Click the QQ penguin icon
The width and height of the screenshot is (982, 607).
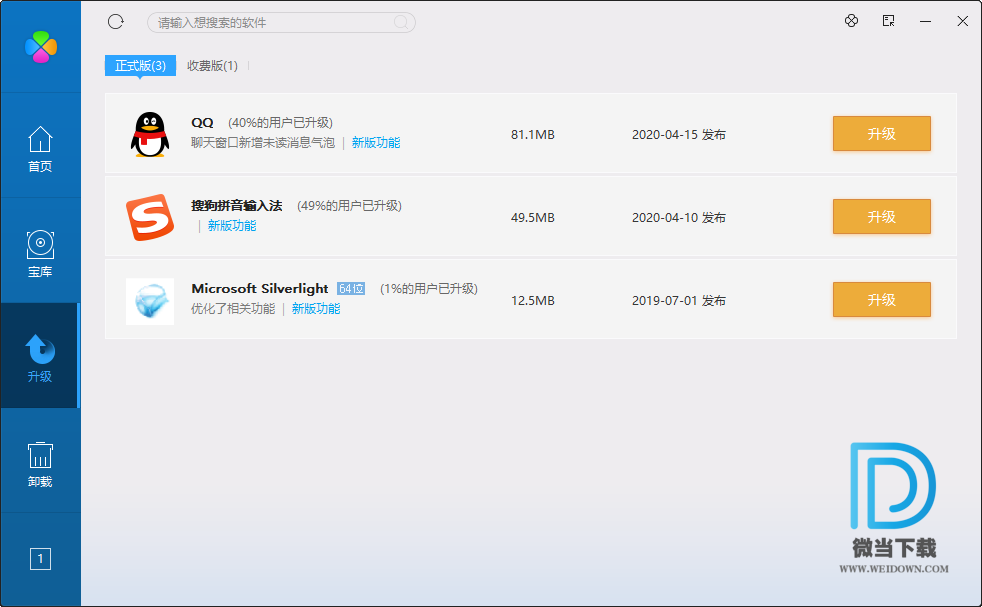[x=150, y=134]
